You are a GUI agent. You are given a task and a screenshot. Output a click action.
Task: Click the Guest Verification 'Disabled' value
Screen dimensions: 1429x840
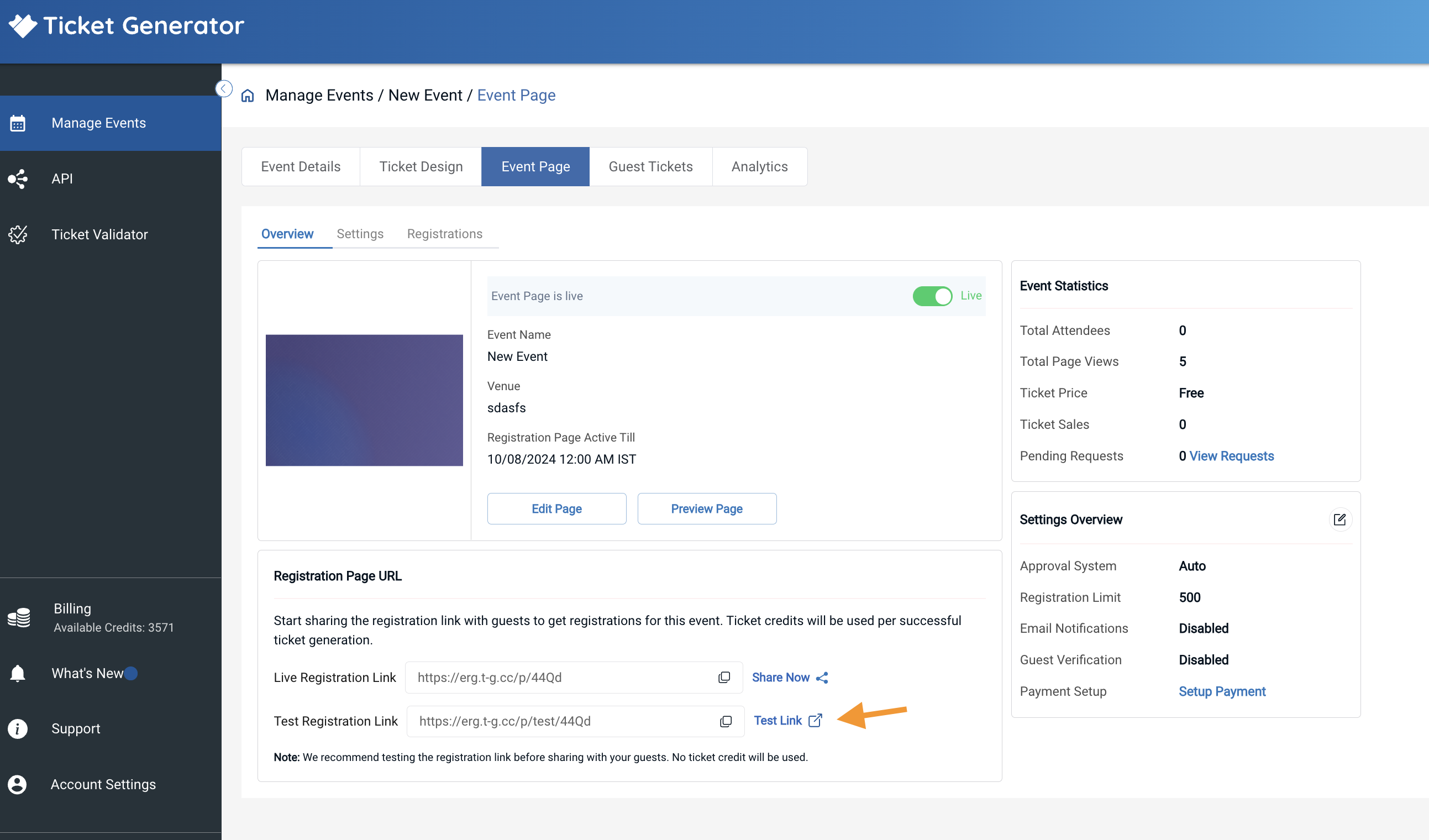coord(1204,660)
